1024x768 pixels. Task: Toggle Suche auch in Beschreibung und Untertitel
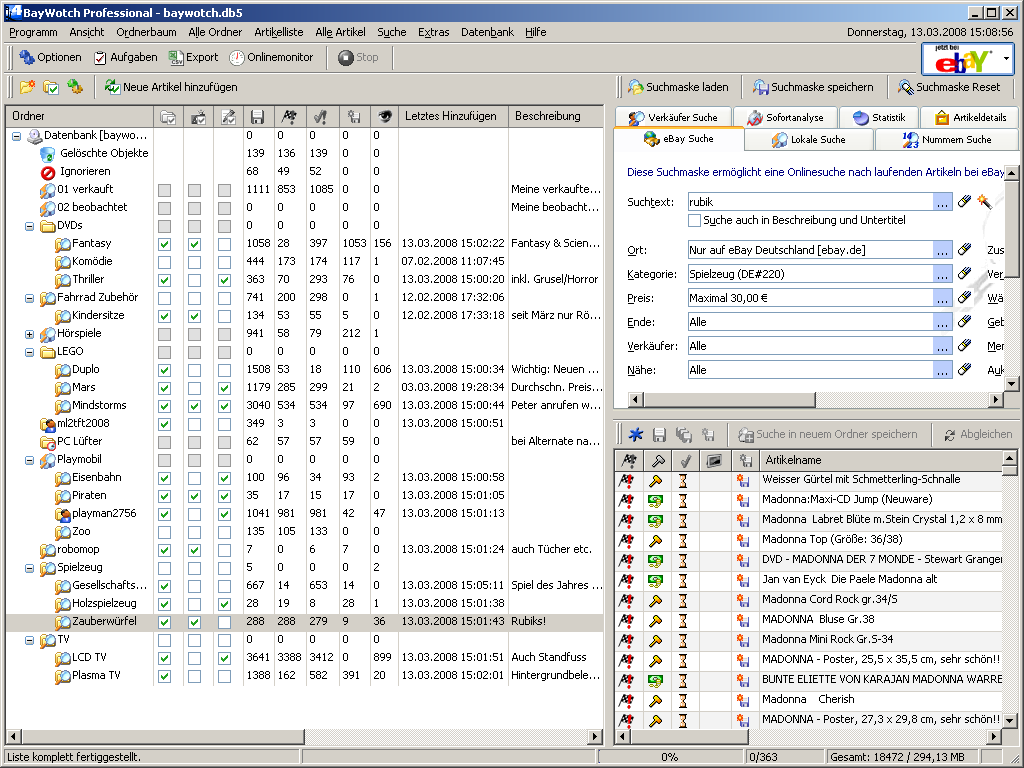point(694,221)
